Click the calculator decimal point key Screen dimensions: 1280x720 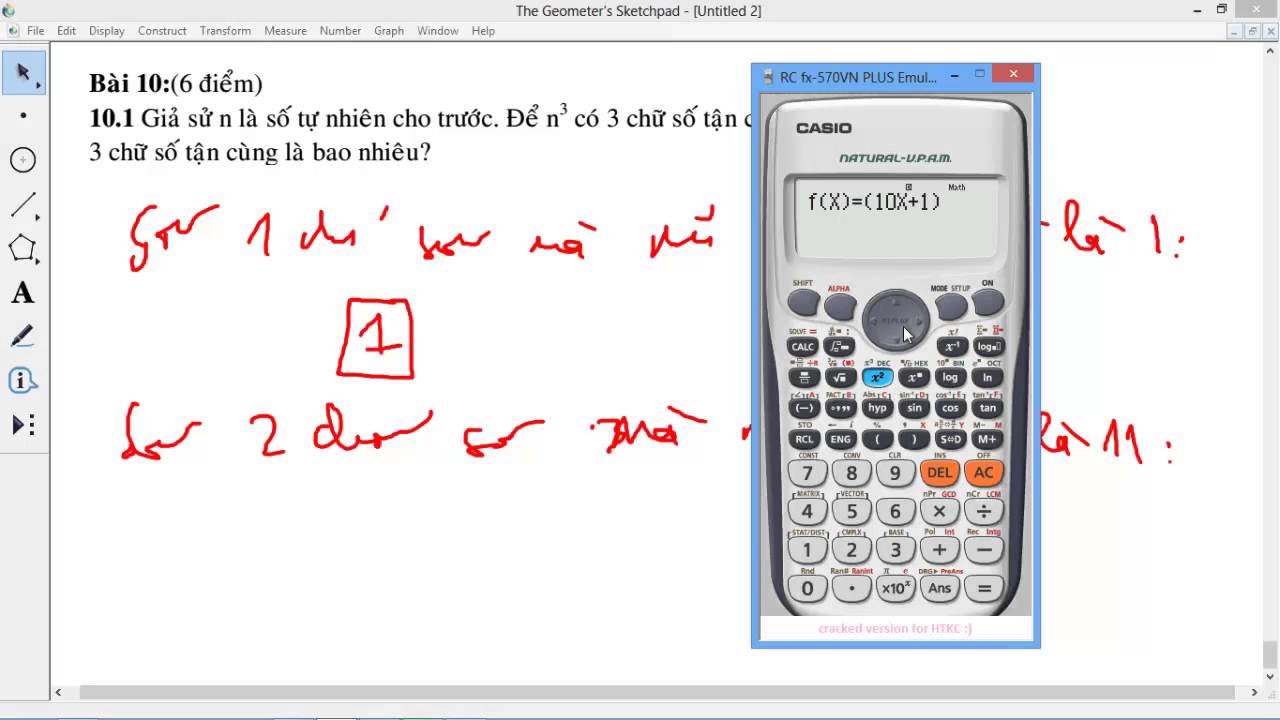852,588
